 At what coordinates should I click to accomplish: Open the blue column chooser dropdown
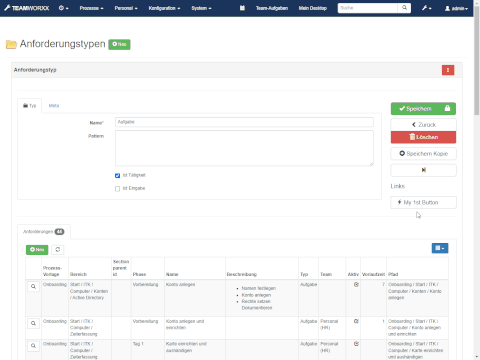tap(440, 248)
